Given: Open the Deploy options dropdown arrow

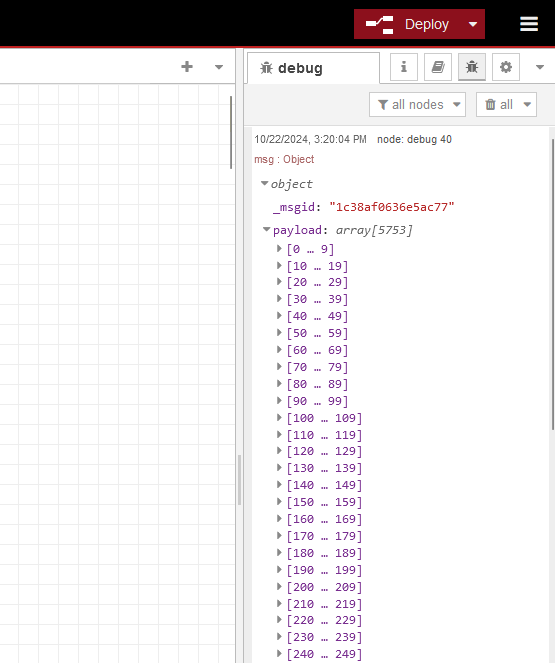Looking at the screenshot, I should click(473, 24).
